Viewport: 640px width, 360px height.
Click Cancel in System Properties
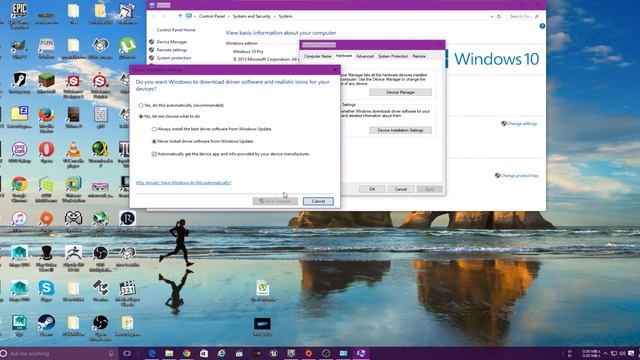pyautogui.click(x=400, y=189)
